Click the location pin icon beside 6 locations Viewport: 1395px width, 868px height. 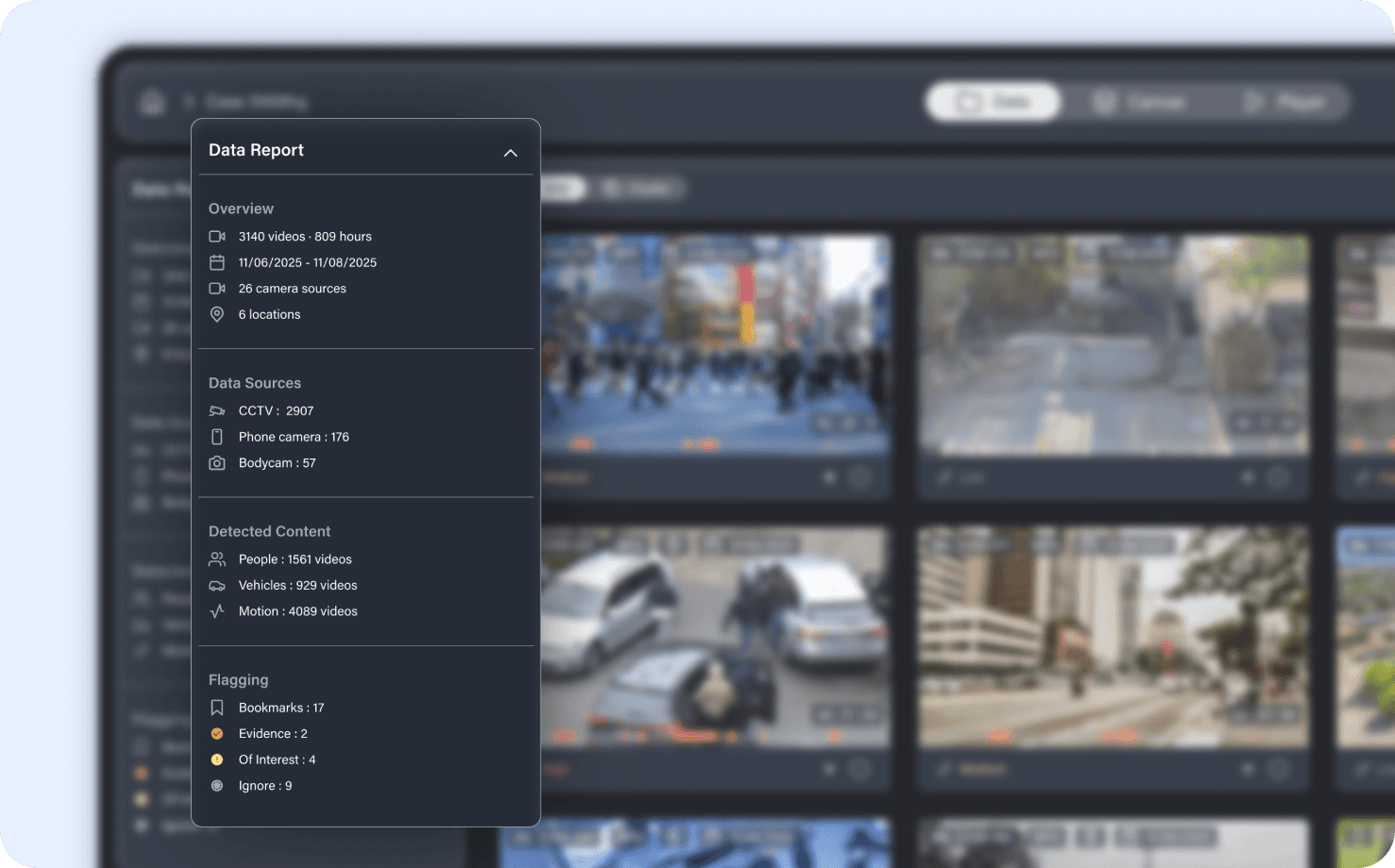217,314
